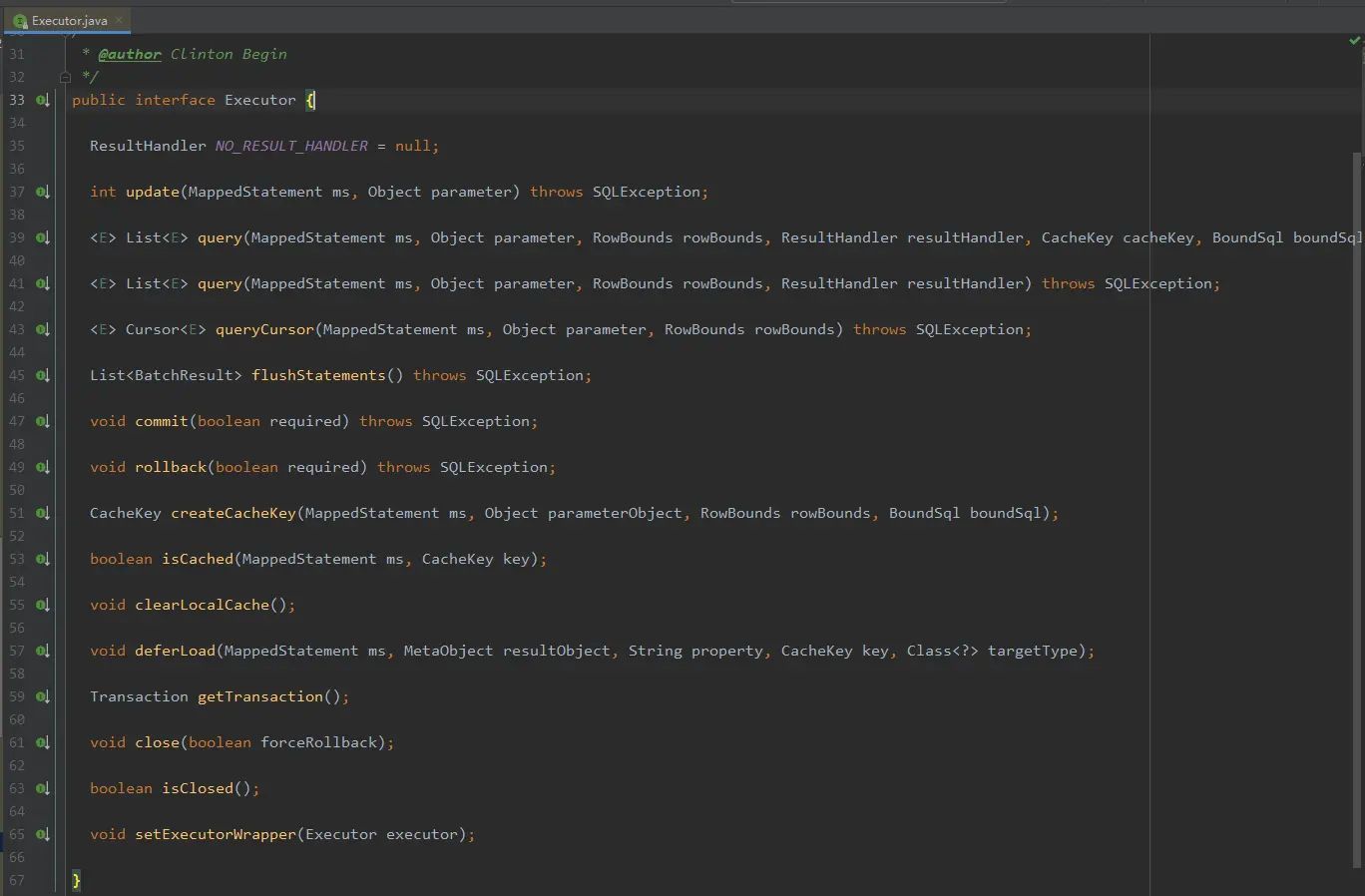Click gutter icon beside isCached method
Viewport: 1365px width, 896px height.
pos(43,559)
